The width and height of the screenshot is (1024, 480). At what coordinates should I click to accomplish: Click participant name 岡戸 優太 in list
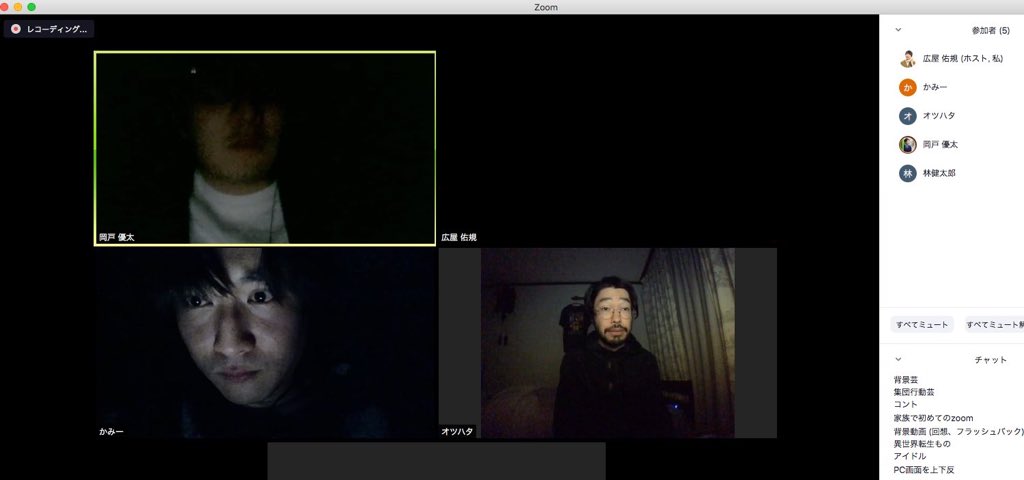pos(940,144)
